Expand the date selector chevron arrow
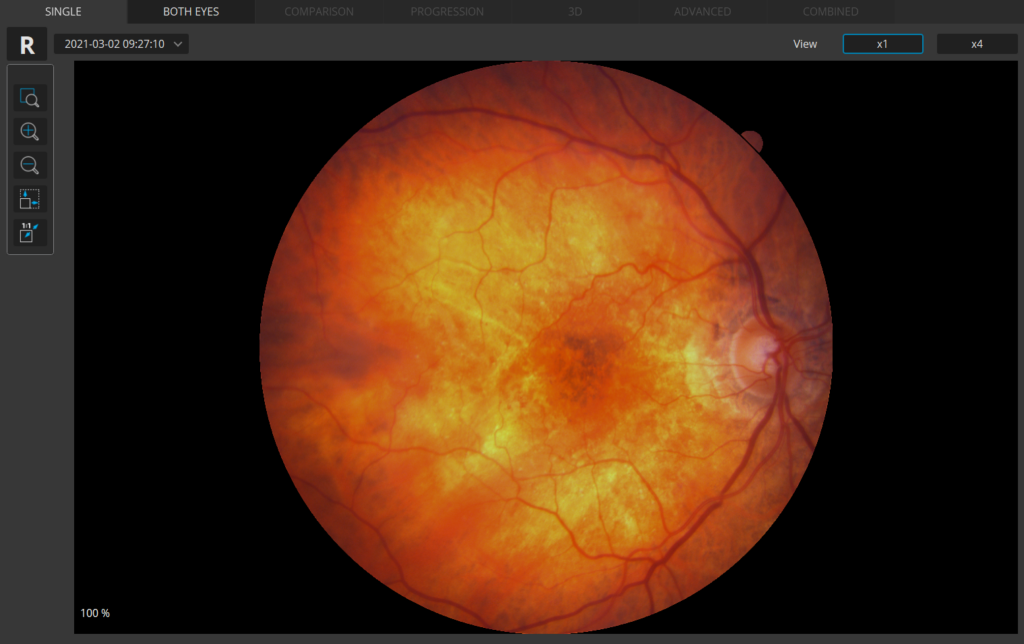Screen dimensions: 1024x644 [x=178, y=44]
